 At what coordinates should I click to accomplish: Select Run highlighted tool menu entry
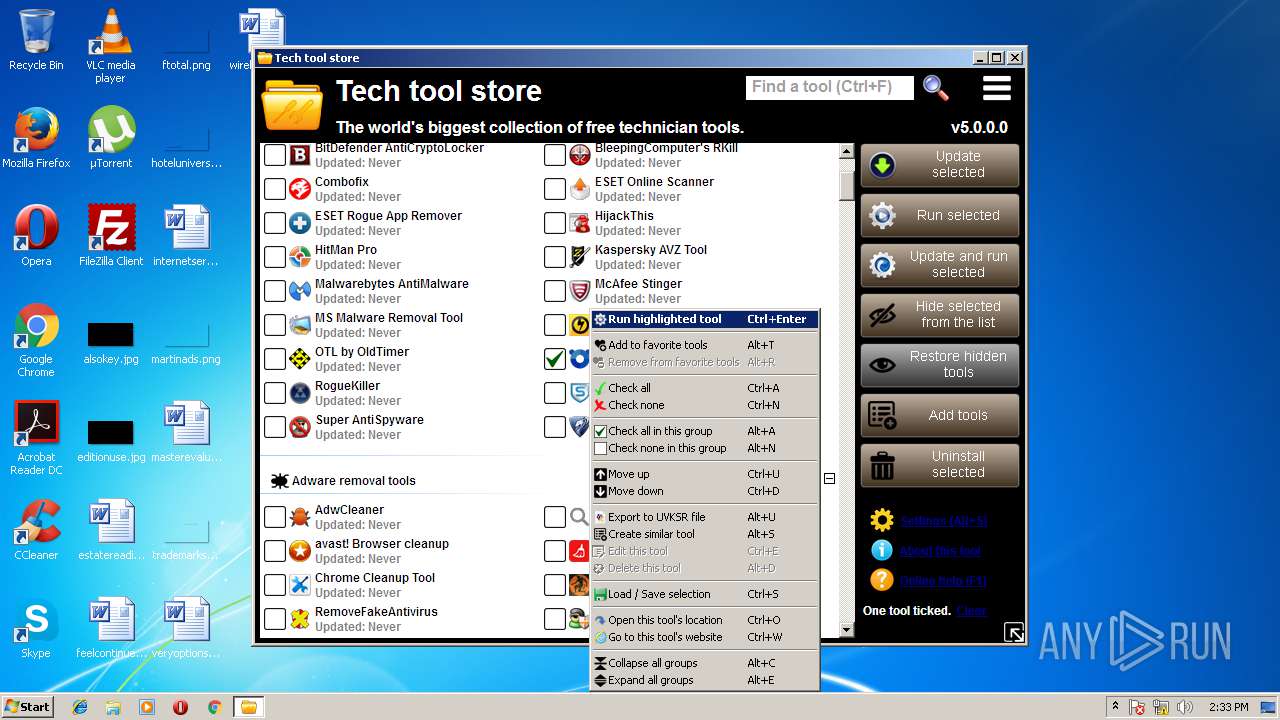click(705, 319)
